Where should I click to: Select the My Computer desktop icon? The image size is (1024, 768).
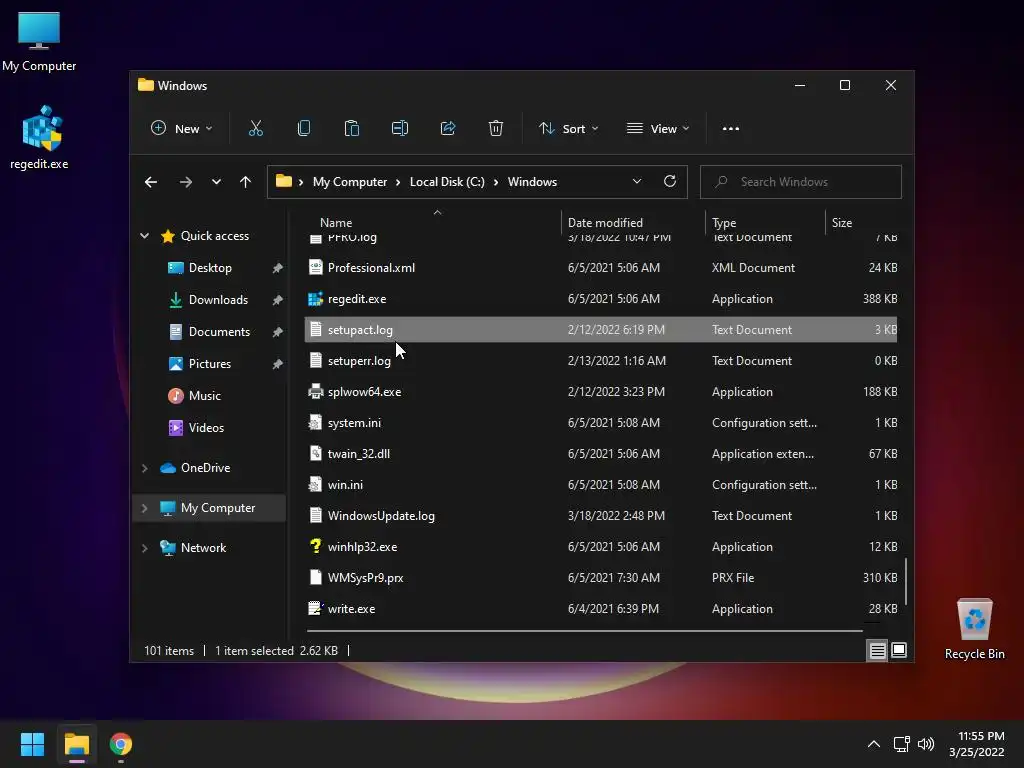(39, 40)
